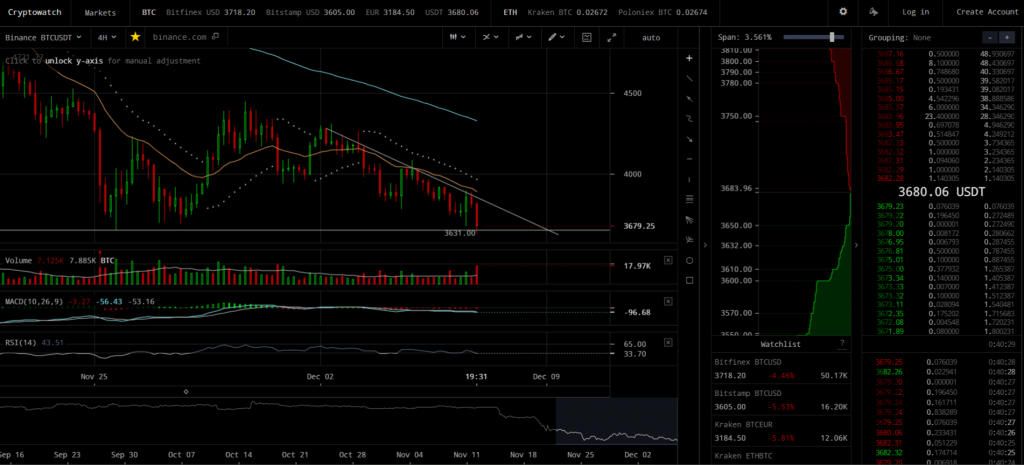Toggle the auto scale button

651,37
